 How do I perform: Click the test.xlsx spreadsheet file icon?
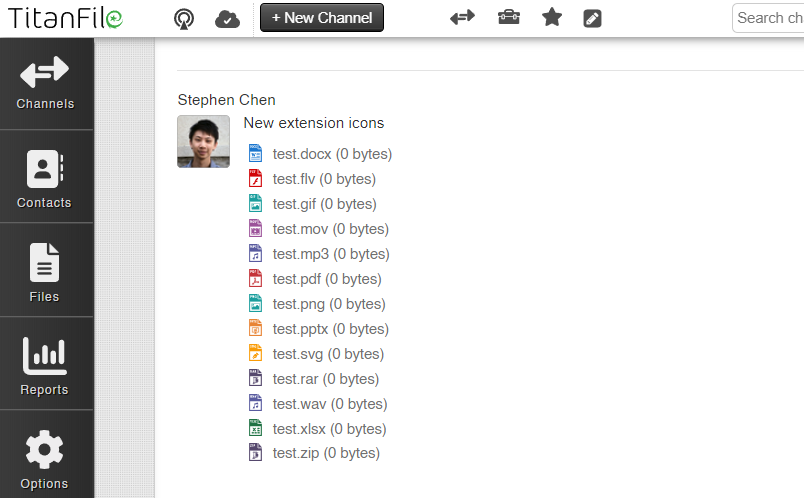pyautogui.click(x=255, y=428)
